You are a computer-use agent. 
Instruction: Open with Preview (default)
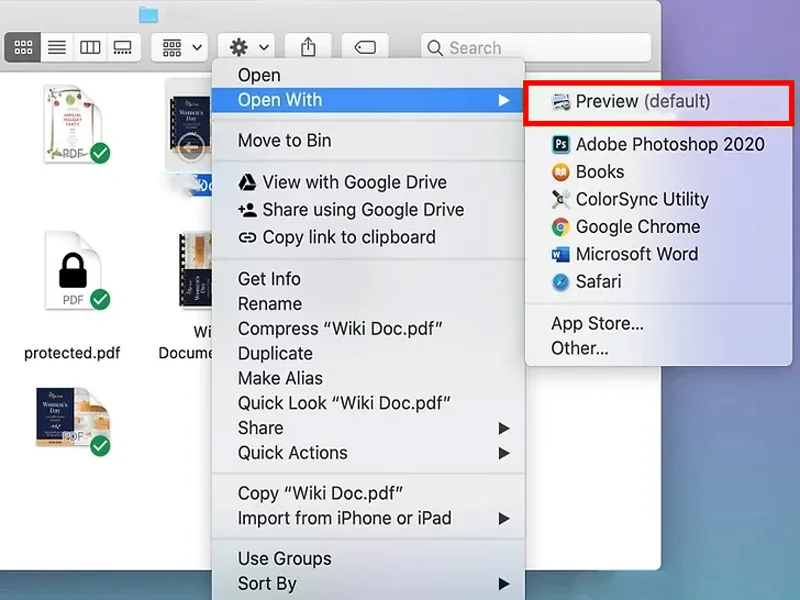tap(659, 102)
